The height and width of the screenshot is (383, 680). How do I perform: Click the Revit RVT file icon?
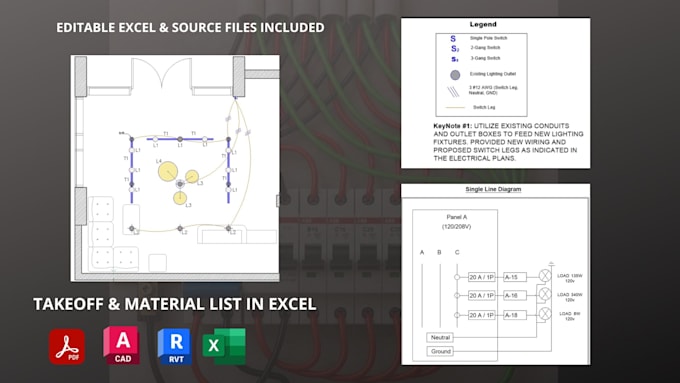tap(175, 347)
